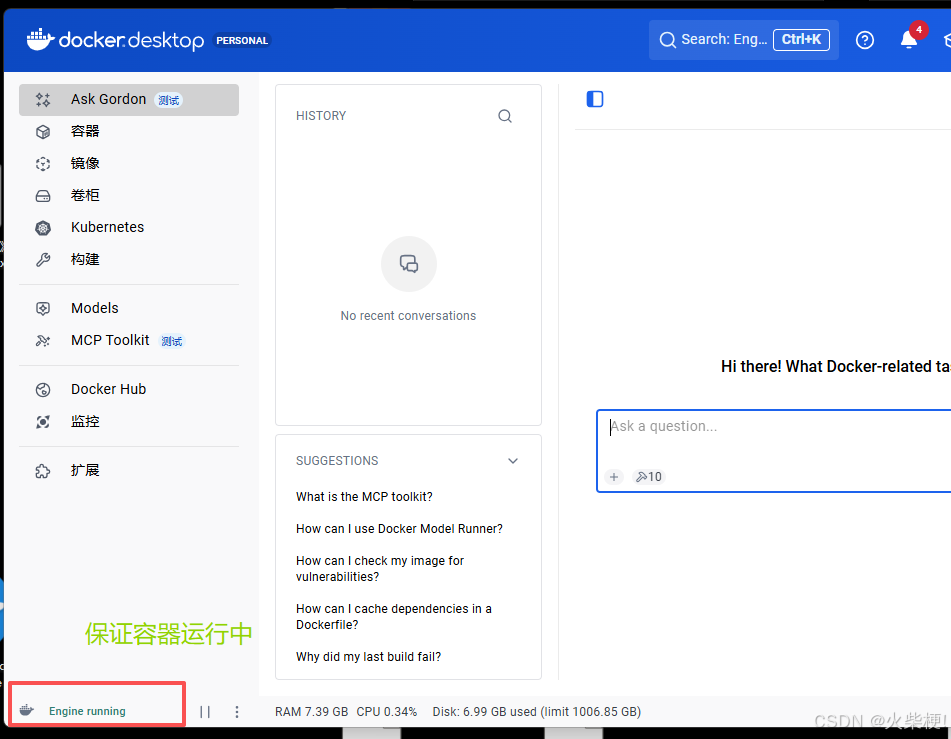The image size is (951, 739).
Task: Open the Models page
Action: [x=129, y=308]
